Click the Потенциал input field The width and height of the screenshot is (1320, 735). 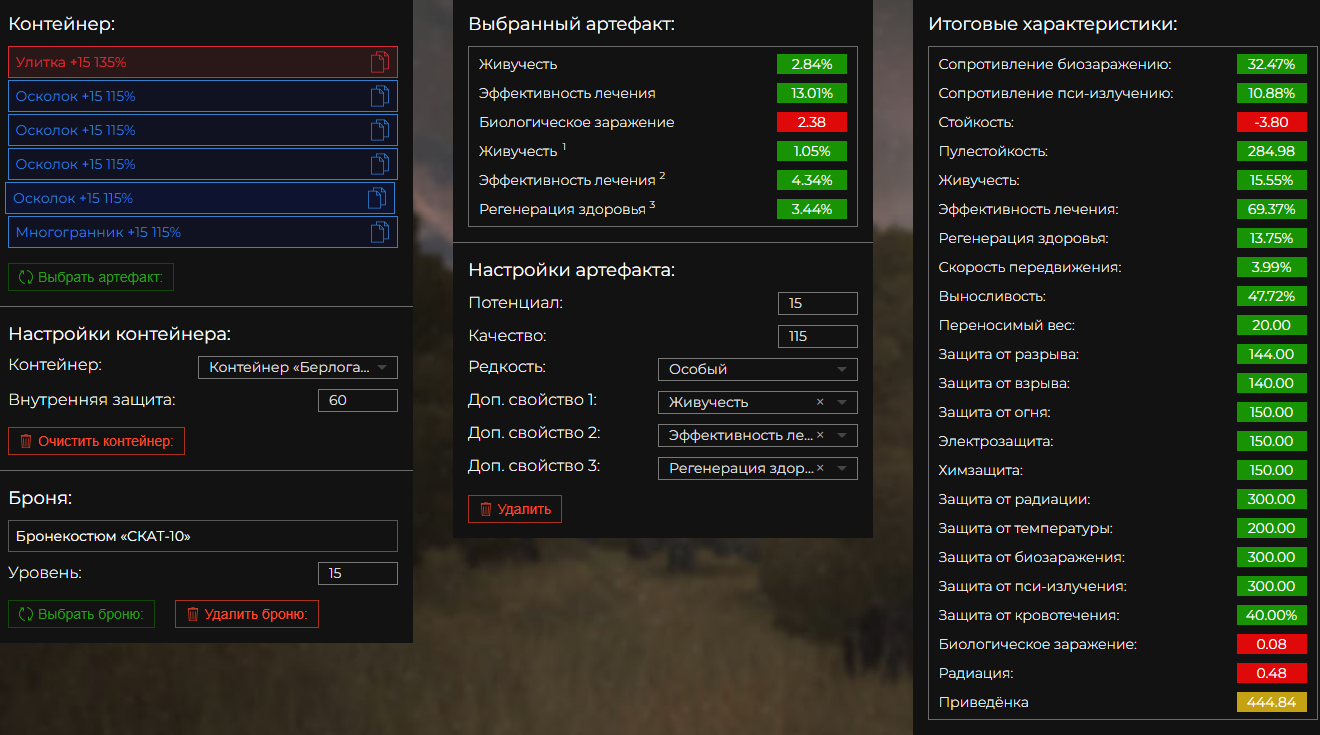pos(817,303)
